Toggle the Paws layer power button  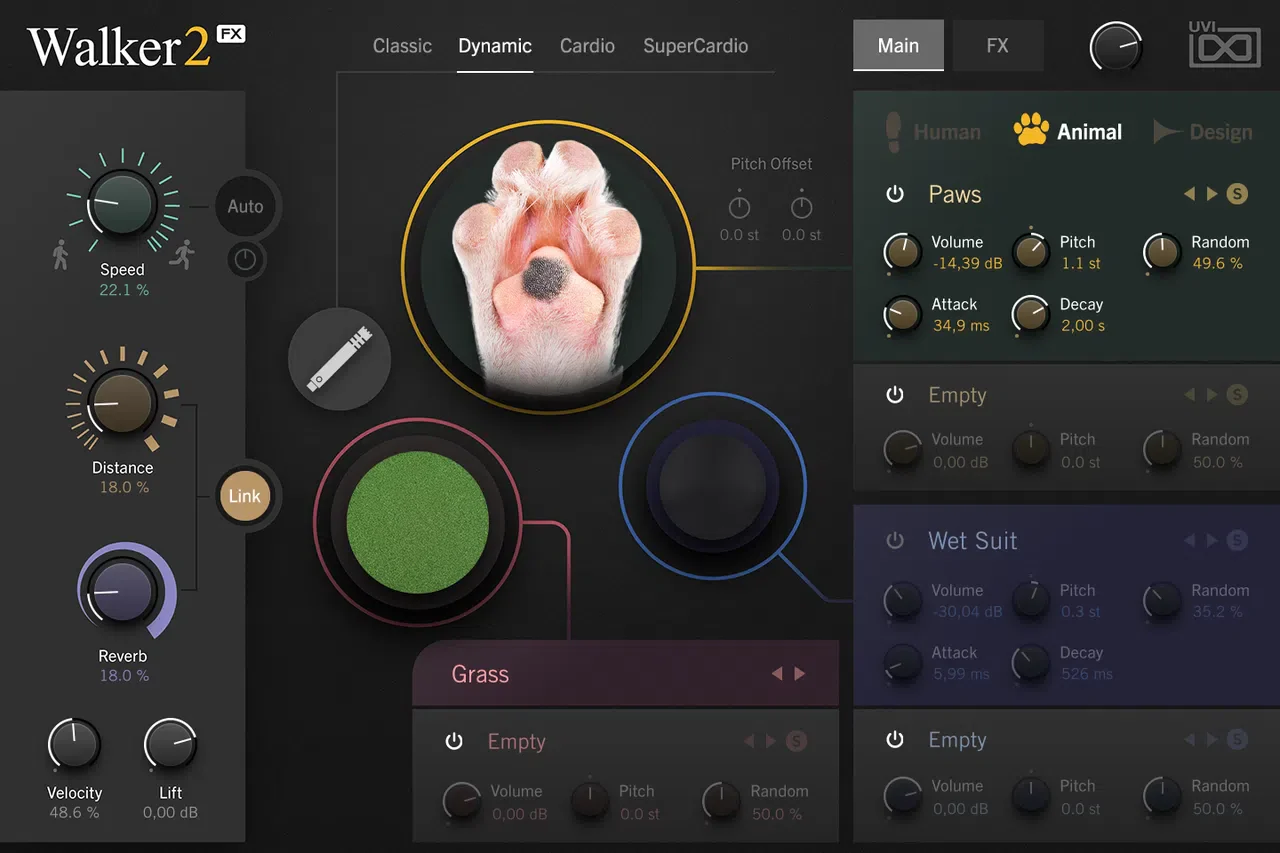tap(895, 194)
